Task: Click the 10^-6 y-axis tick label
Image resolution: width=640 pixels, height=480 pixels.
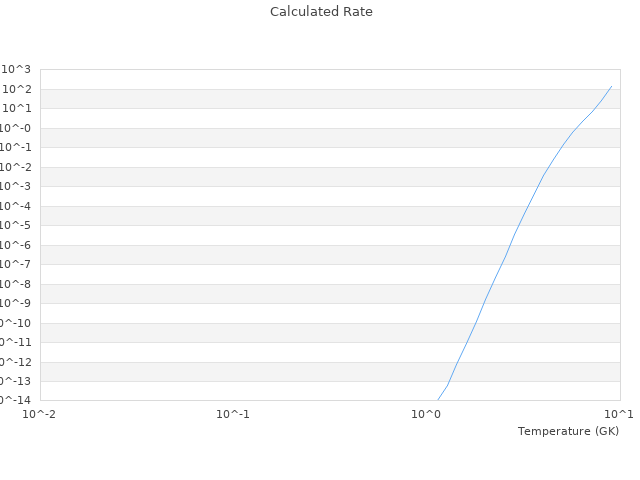Action: point(16,245)
